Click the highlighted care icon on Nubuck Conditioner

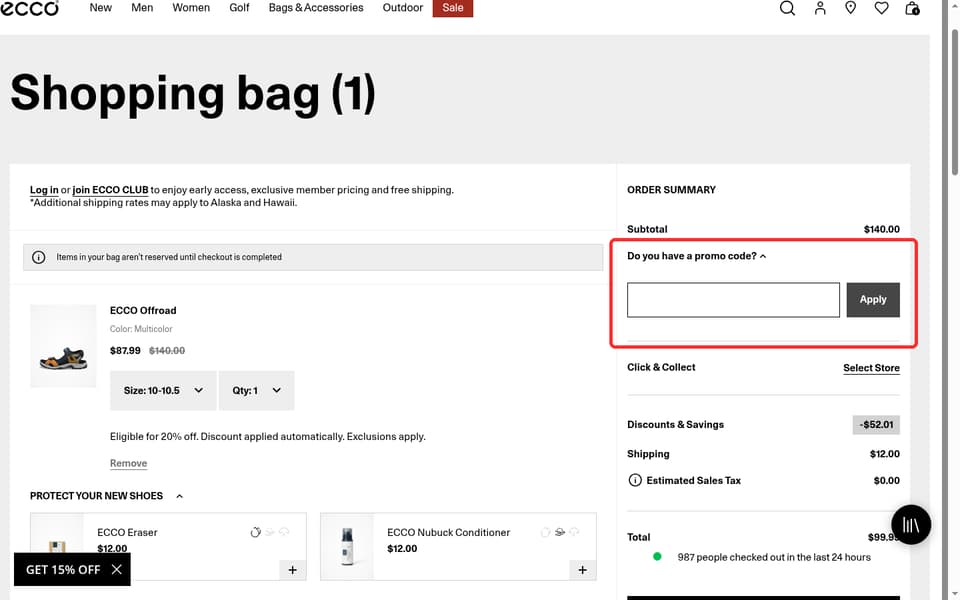[x=560, y=532]
